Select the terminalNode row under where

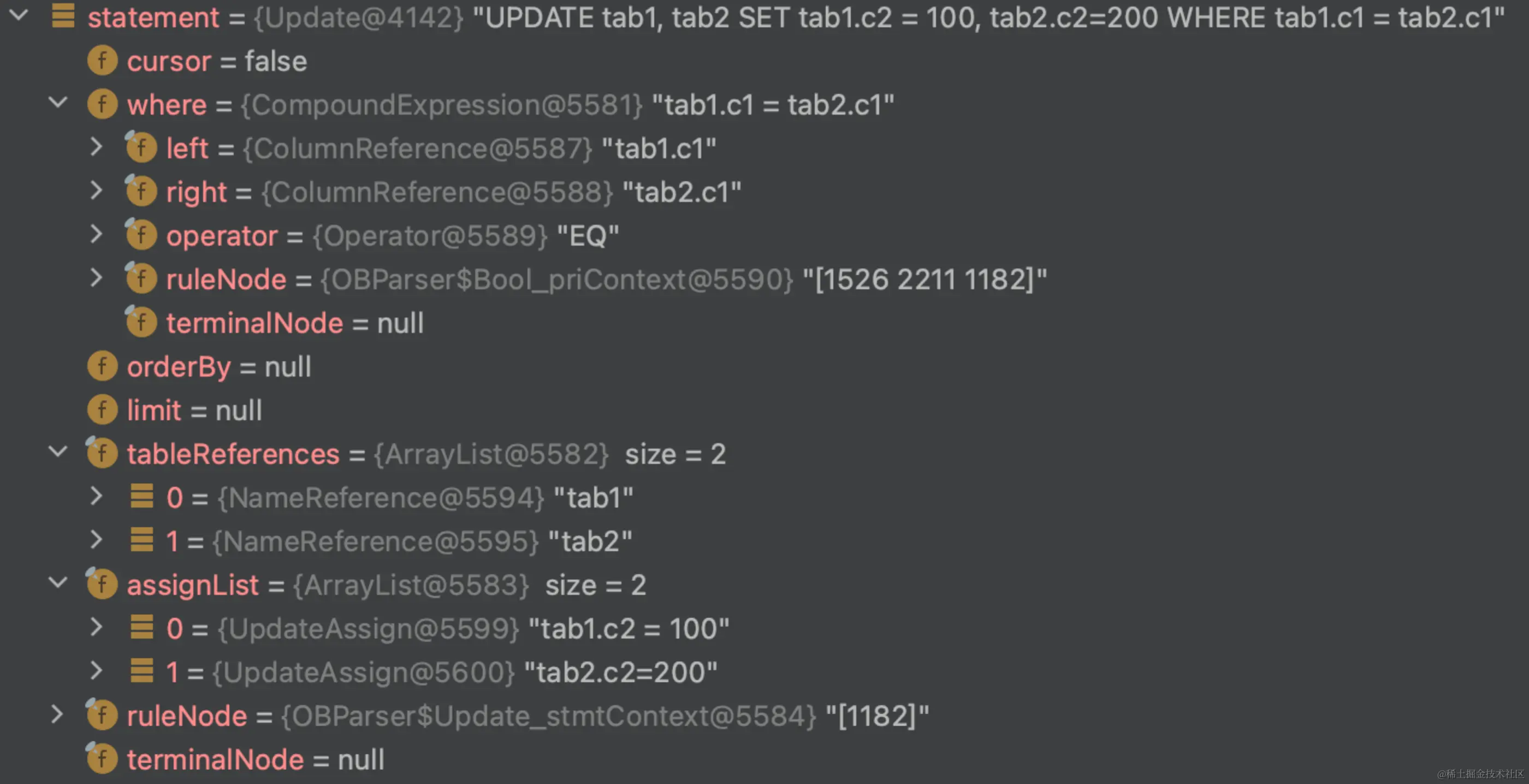point(294,323)
